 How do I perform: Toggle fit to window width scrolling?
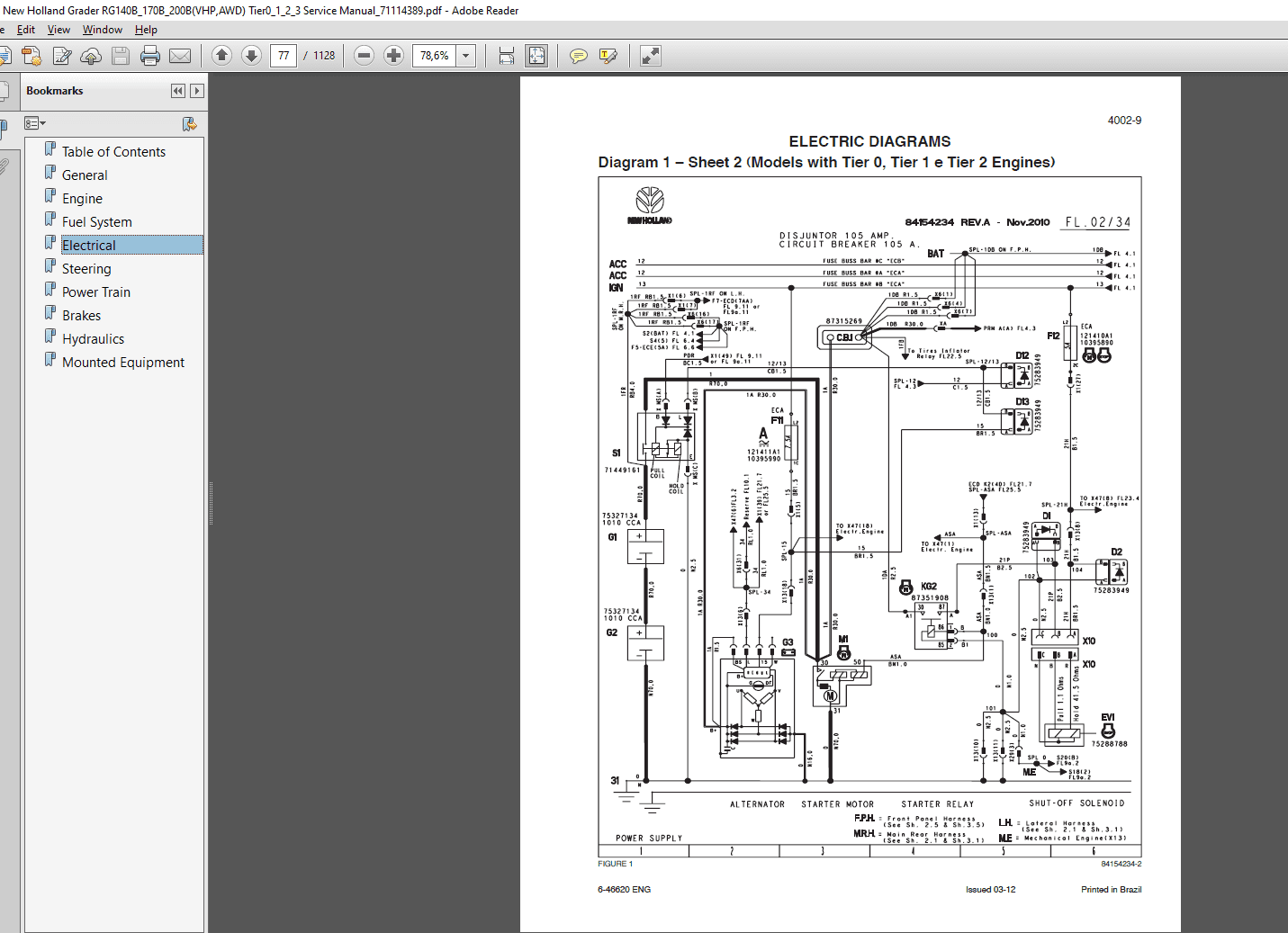coord(507,56)
